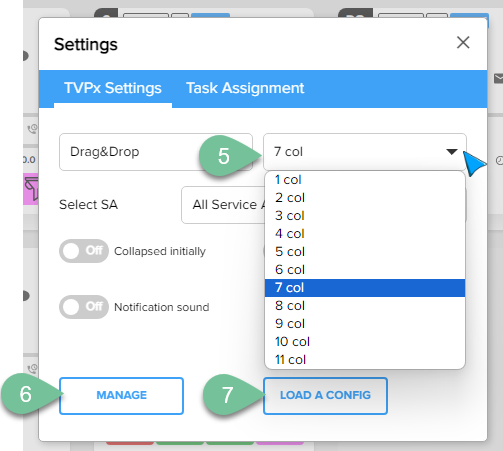Enable the Notification sound switch

tap(84, 307)
